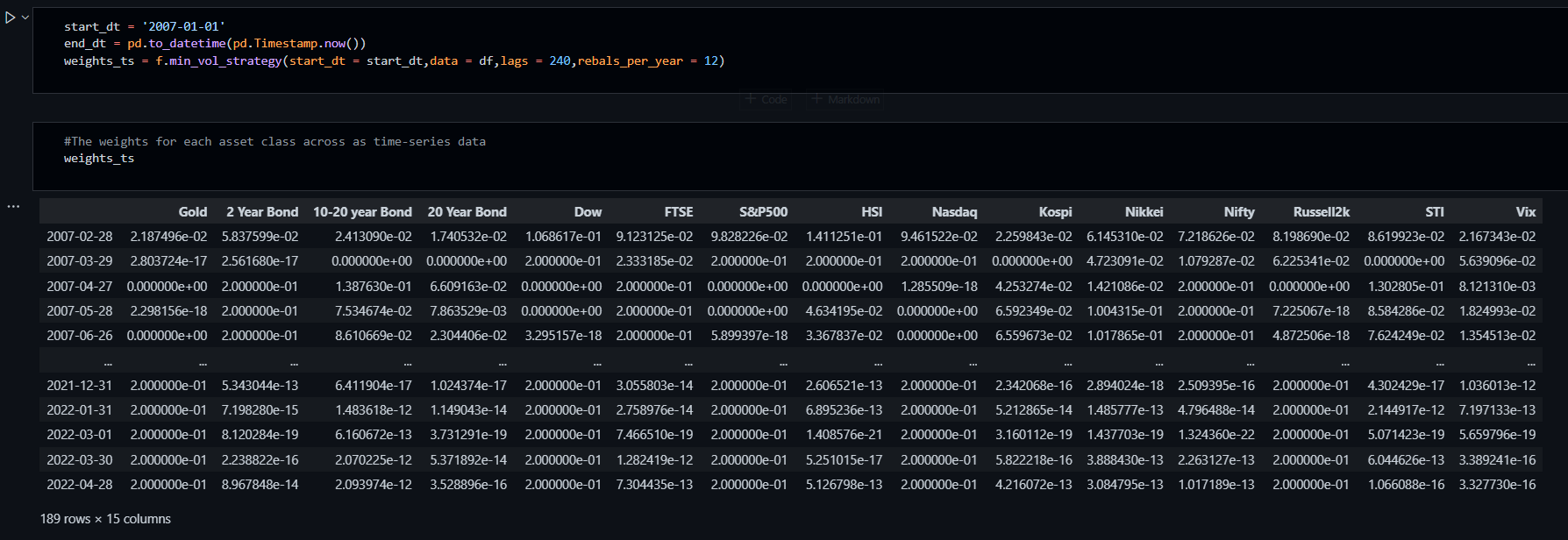Viewport: 1568px width, 540px height.
Task: Click the 10-20 year Bond header
Action: (362, 212)
